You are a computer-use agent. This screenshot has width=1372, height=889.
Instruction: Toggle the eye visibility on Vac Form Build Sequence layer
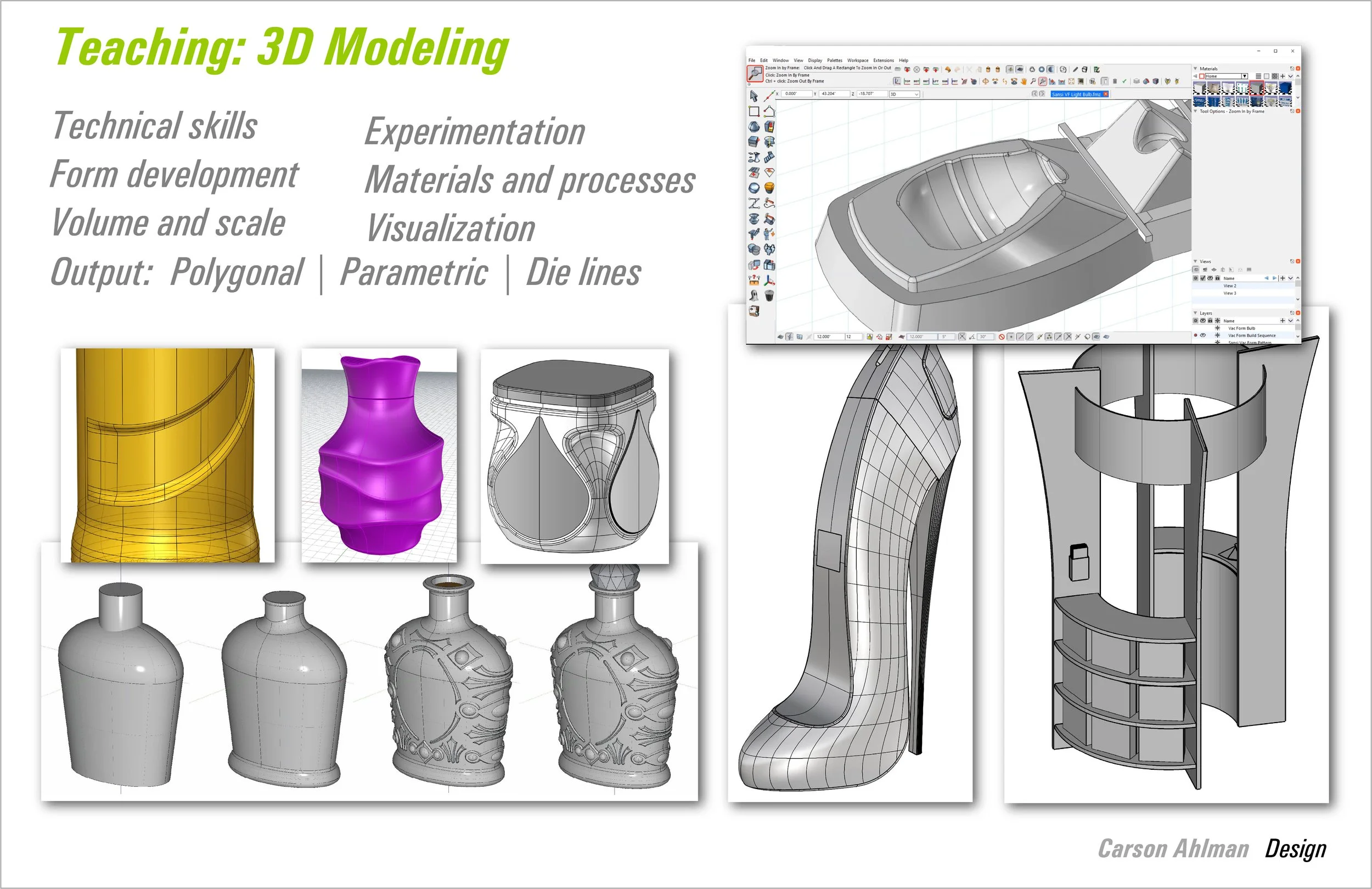[x=1202, y=336]
